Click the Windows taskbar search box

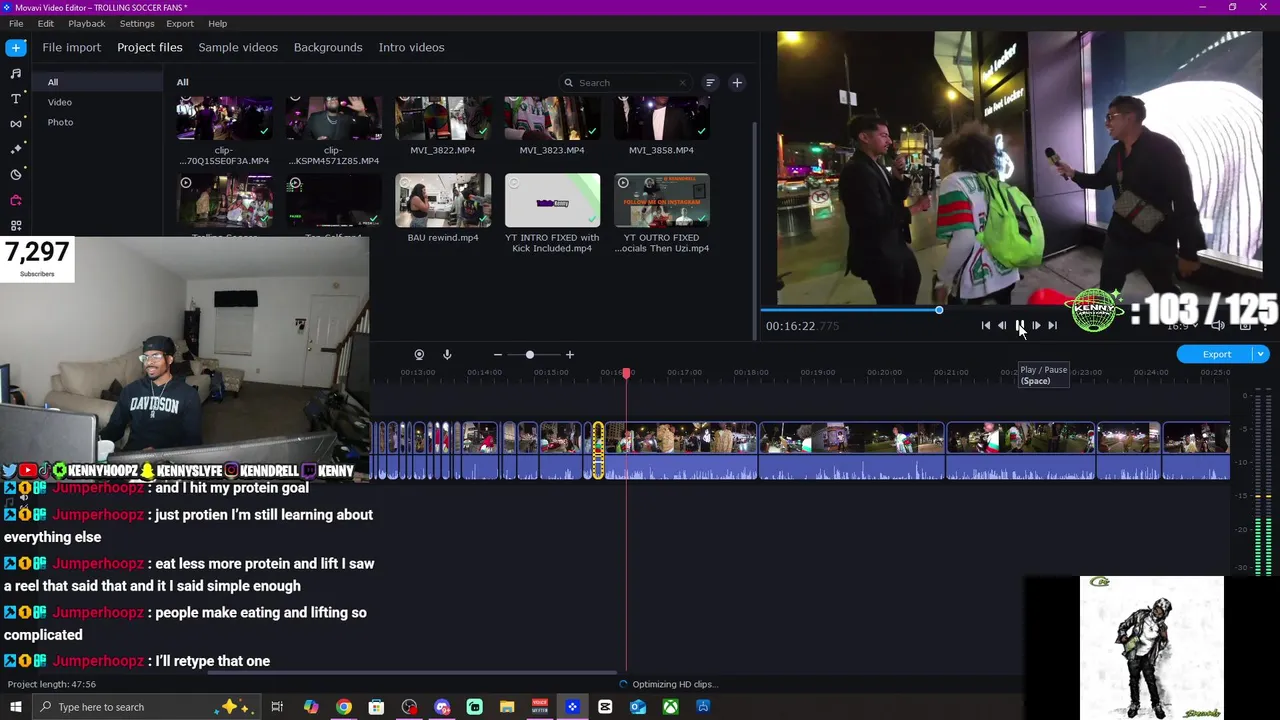146,707
